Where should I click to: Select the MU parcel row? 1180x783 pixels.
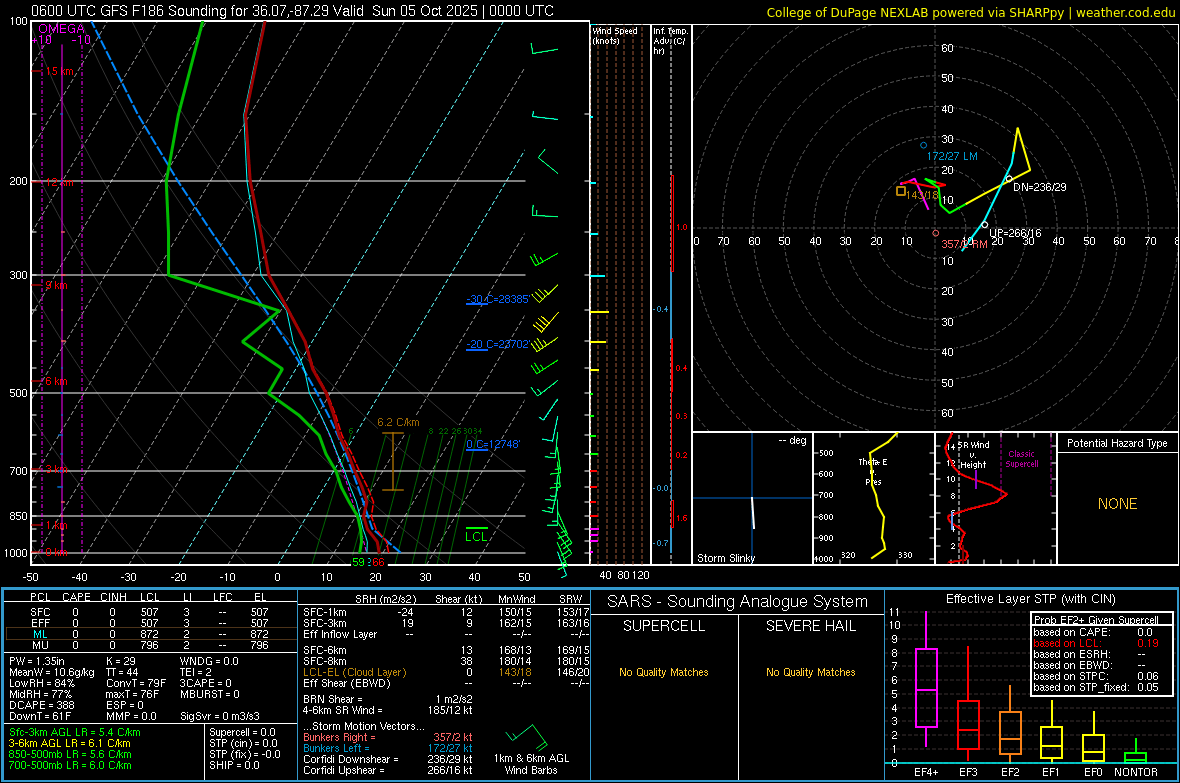click(x=150, y=644)
